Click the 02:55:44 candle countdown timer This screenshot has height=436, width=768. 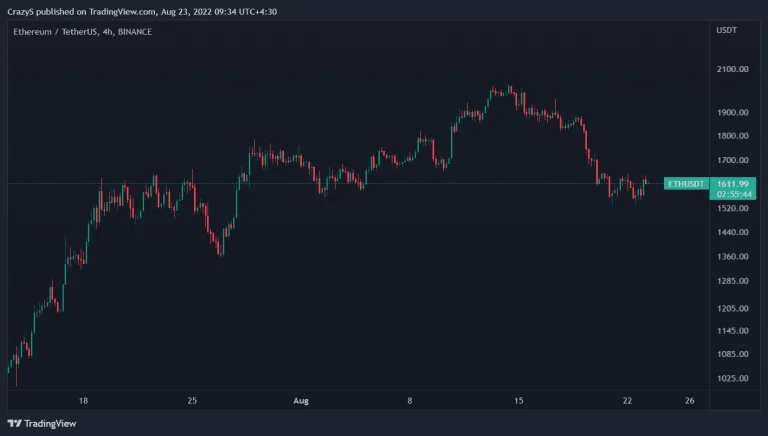[733, 194]
